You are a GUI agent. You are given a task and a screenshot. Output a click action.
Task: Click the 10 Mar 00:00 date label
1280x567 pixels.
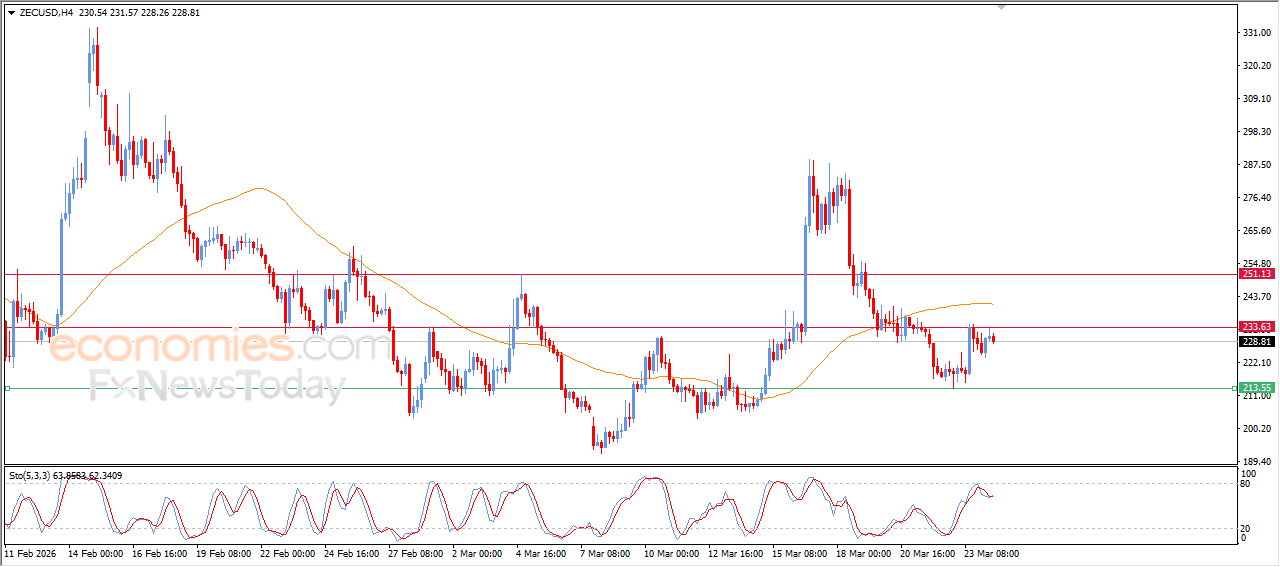click(671, 553)
